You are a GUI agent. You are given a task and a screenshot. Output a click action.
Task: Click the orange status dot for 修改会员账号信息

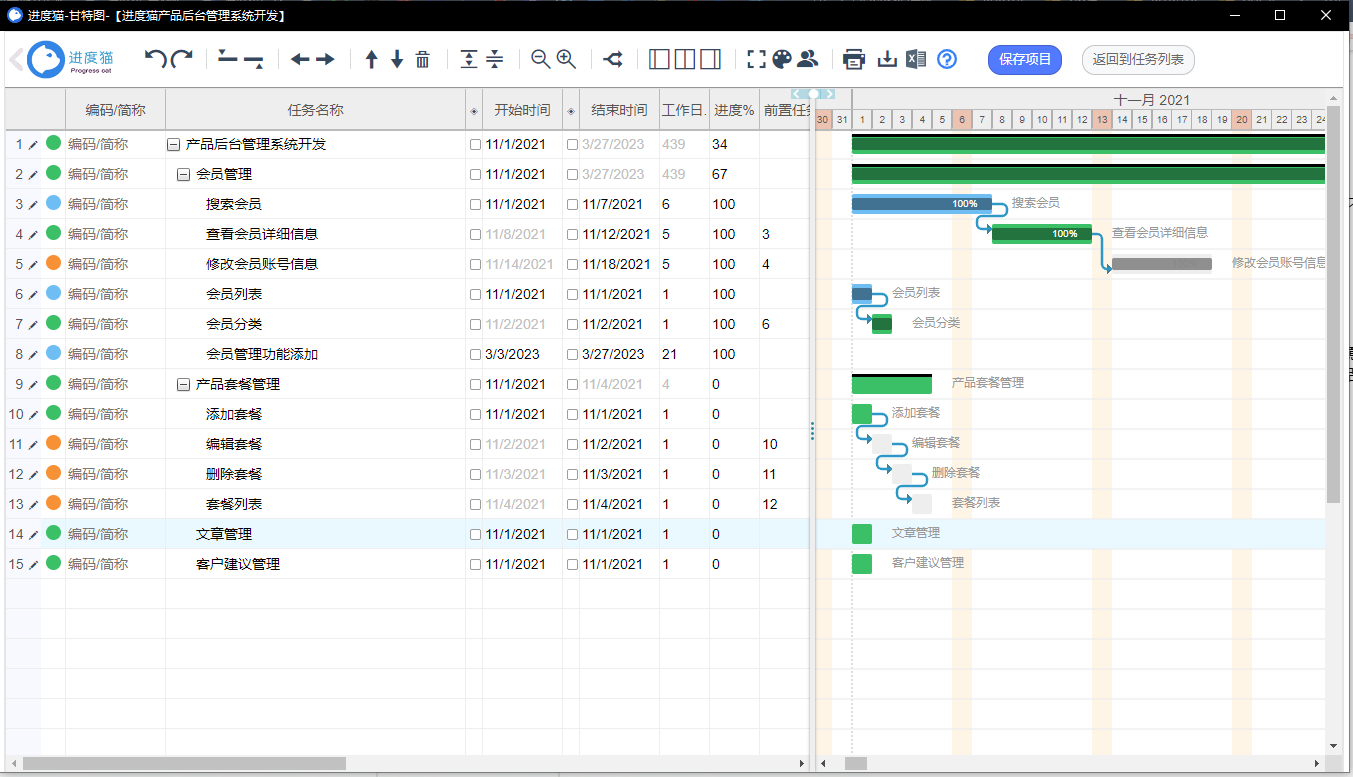point(53,263)
